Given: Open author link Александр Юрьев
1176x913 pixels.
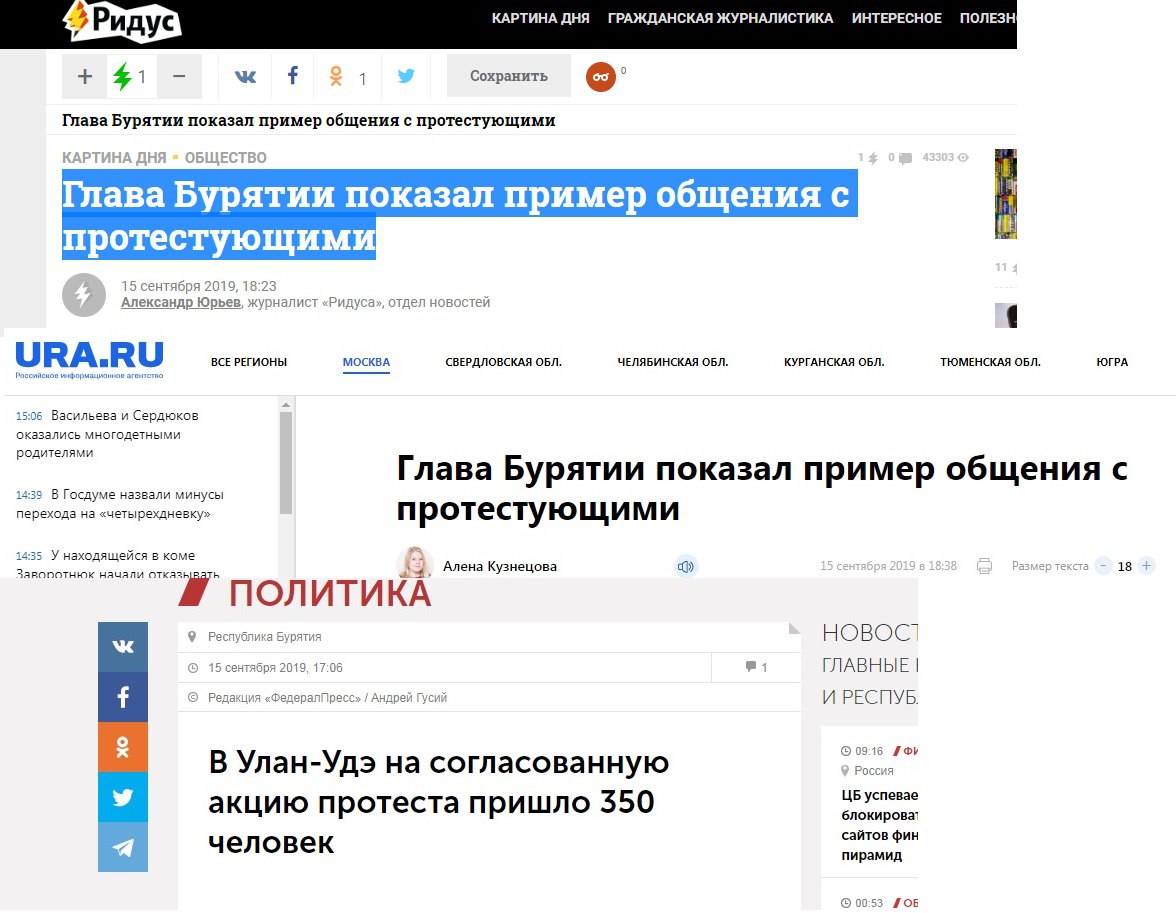Looking at the screenshot, I should [x=181, y=302].
